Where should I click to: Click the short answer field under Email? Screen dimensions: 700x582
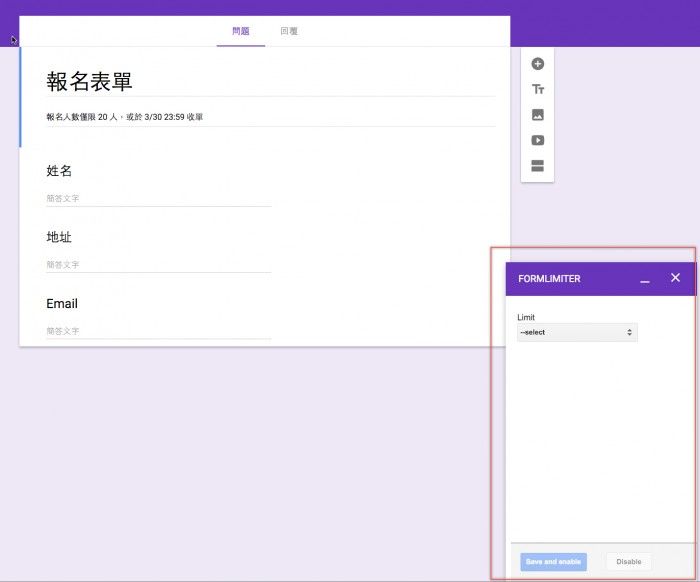(x=158, y=331)
